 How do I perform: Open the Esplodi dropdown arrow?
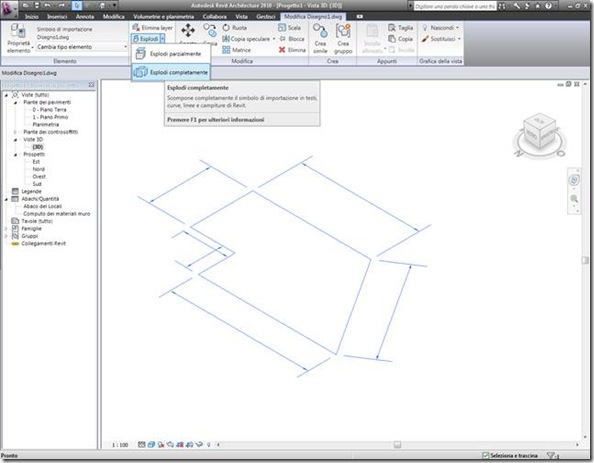click(x=162, y=39)
